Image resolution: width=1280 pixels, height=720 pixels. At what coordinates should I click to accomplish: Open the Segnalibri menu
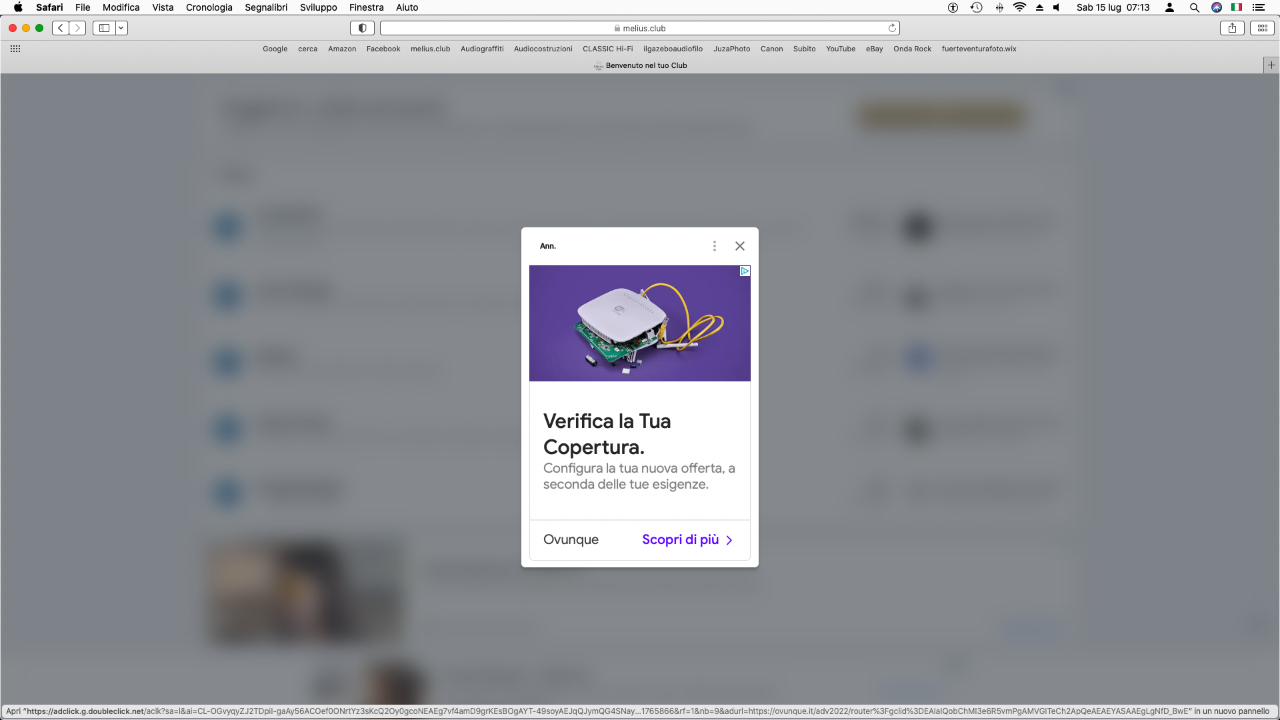tap(266, 7)
